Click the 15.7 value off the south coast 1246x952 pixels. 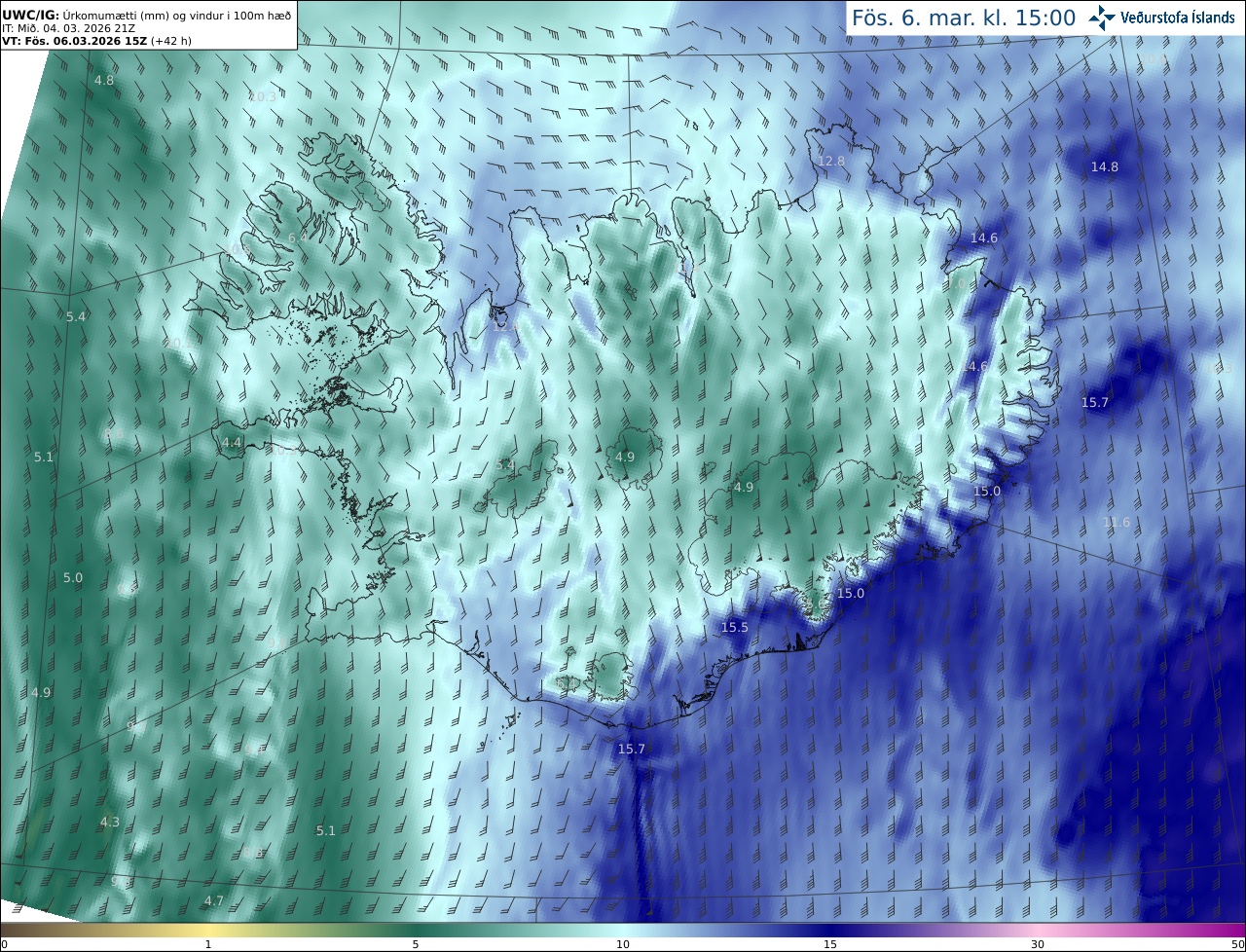click(x=631, y=749)
